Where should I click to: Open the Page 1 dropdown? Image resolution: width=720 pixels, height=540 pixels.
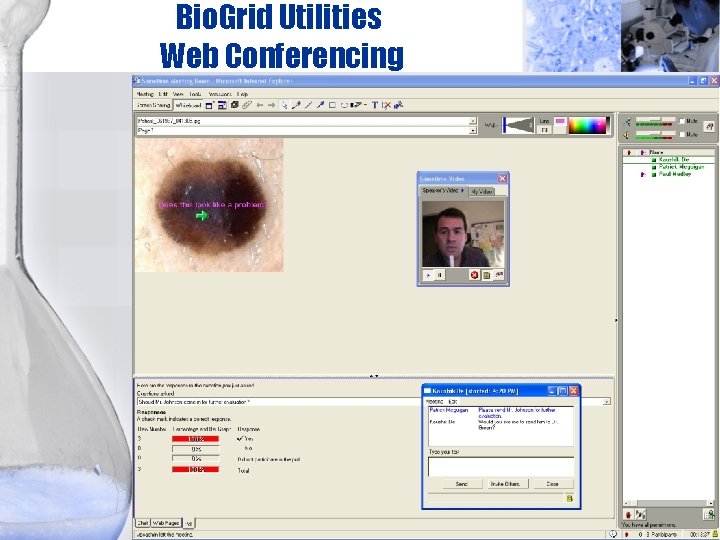coord(472,131)
